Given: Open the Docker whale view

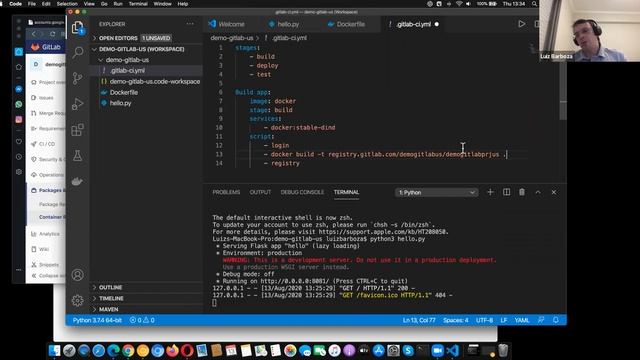Looking at the screenshot, I should 77,181.
